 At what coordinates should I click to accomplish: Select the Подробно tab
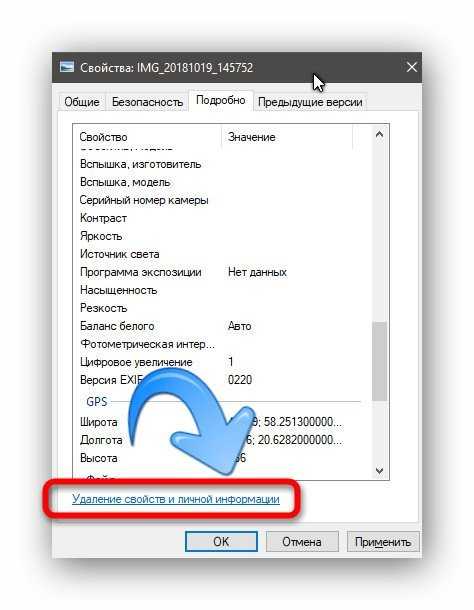coord(221,100)
